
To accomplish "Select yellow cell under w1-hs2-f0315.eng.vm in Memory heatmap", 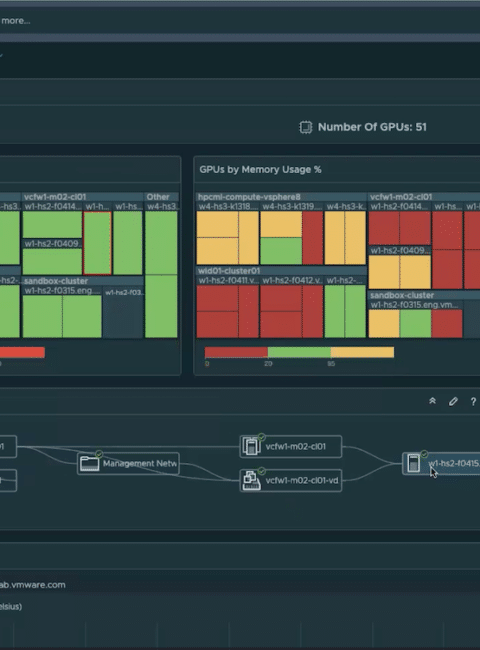I will (384, 324).
